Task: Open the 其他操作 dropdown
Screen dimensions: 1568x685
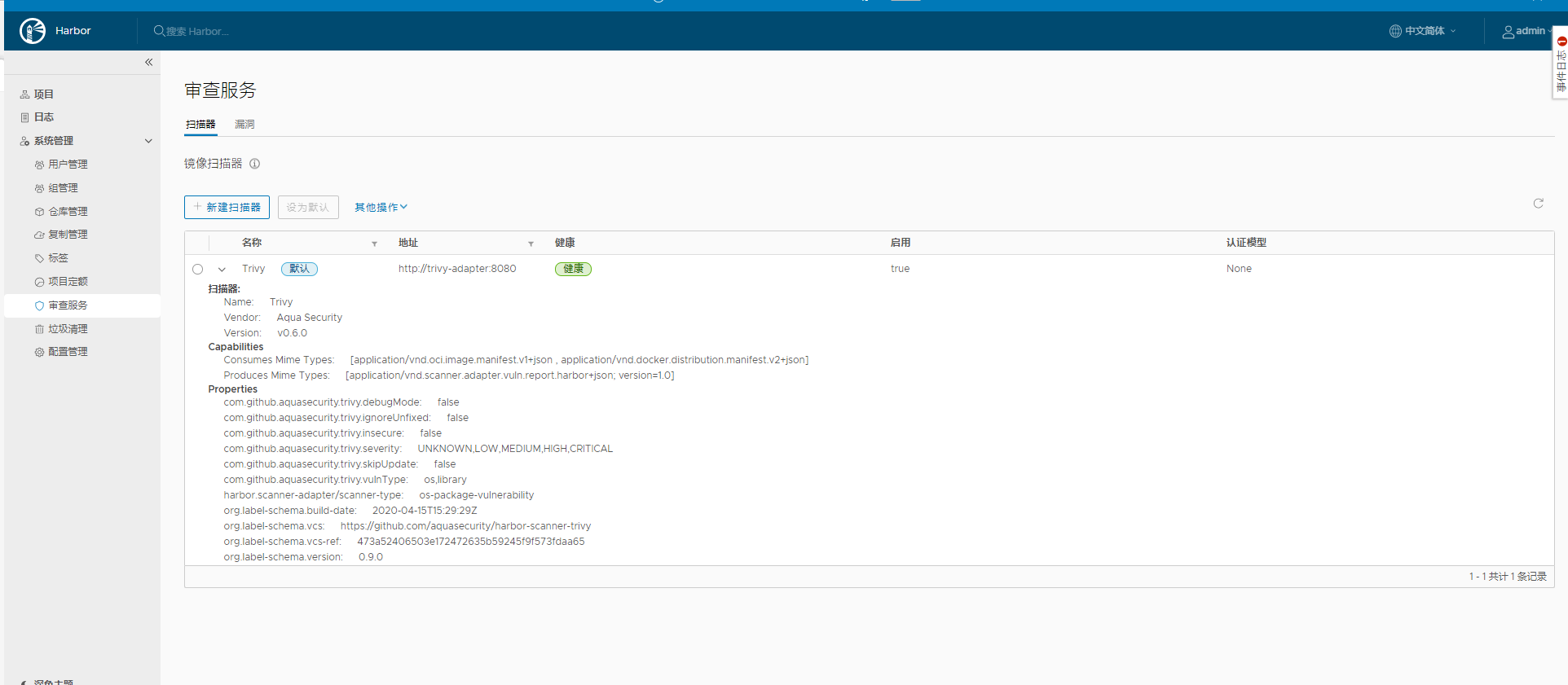Action: (381, 208)
